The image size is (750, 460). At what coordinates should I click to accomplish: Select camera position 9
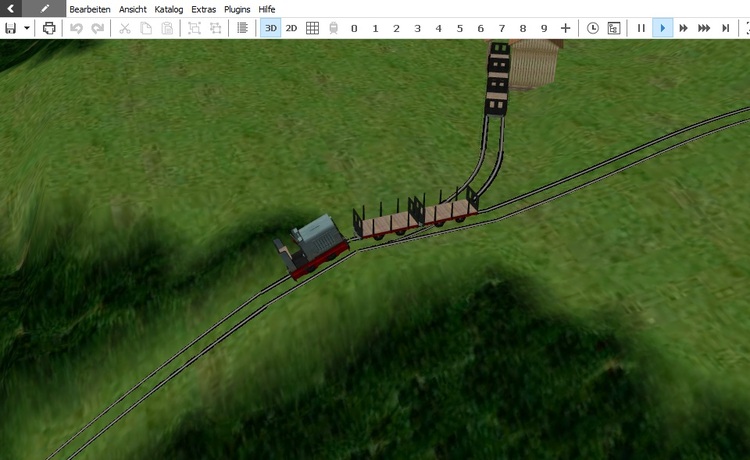544,29
